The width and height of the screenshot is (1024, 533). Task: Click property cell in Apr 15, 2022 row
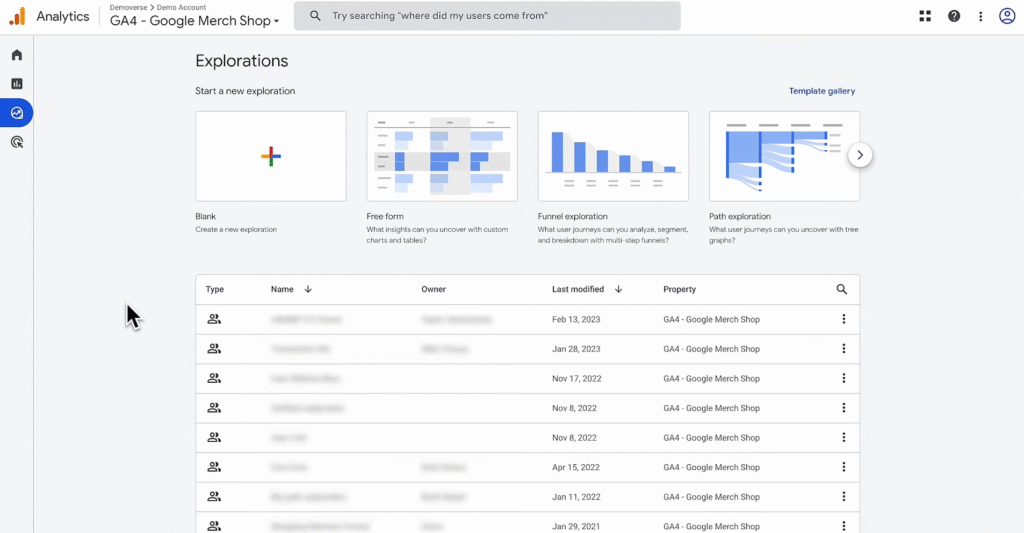click(712, 467)
